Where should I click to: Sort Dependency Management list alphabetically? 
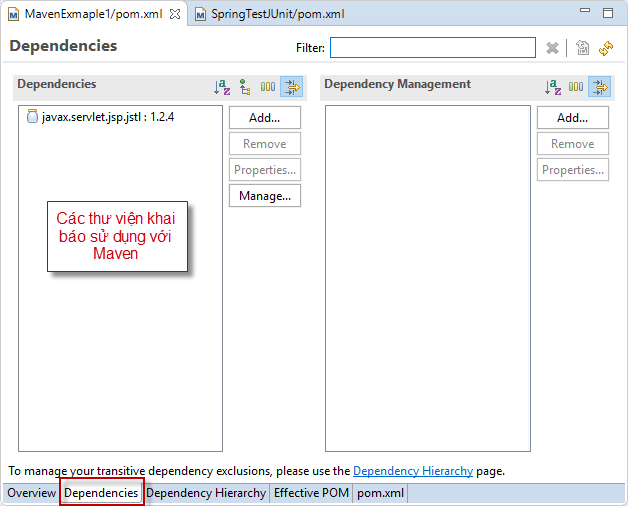pos(553,87)
